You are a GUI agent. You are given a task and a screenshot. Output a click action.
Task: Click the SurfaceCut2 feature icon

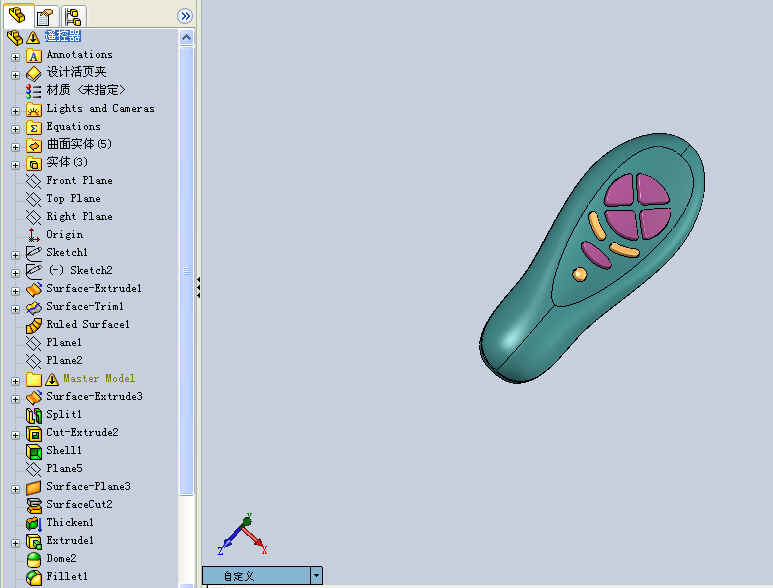click(x=34, y=506)
